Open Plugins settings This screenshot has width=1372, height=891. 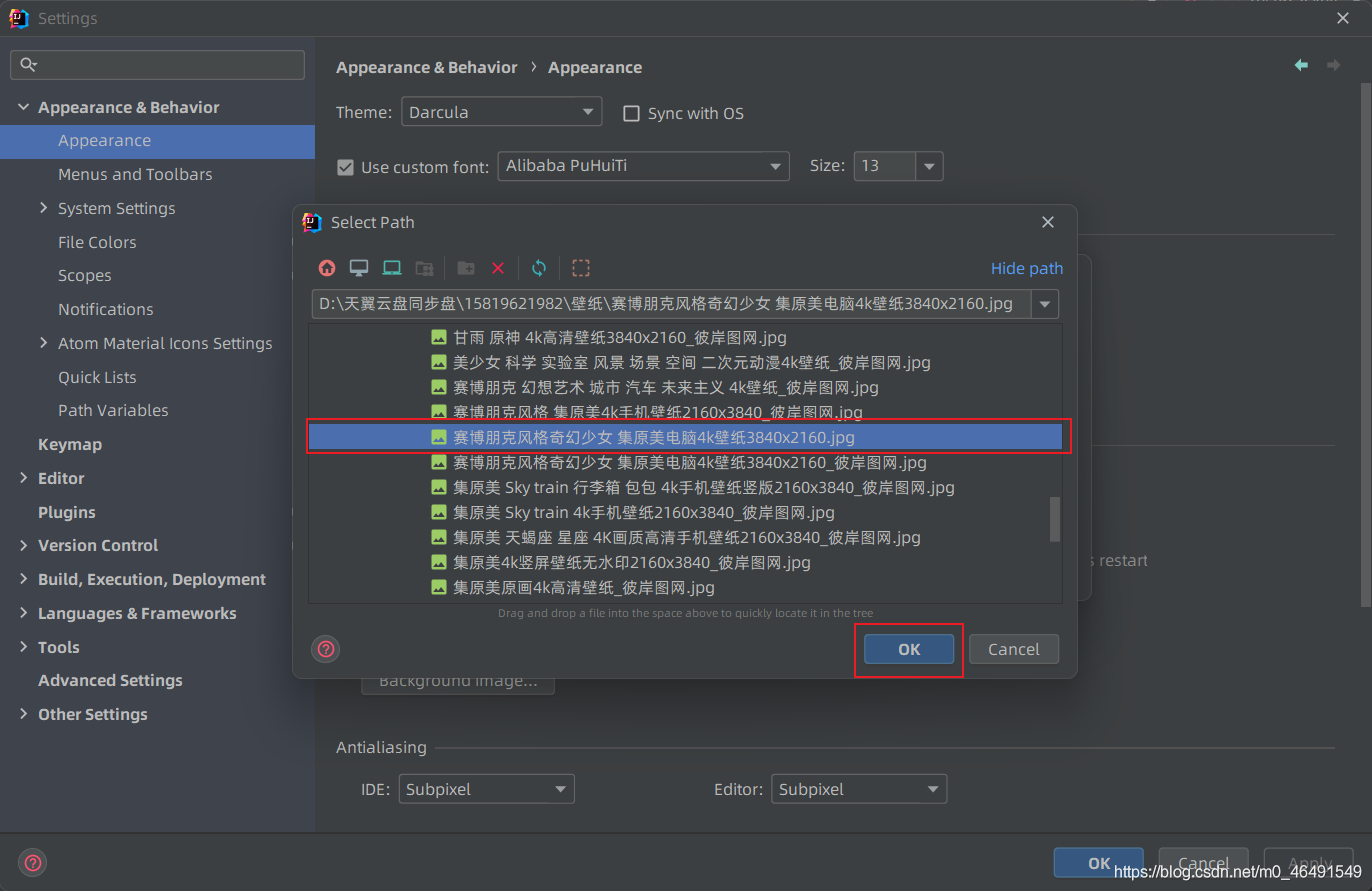67,512
